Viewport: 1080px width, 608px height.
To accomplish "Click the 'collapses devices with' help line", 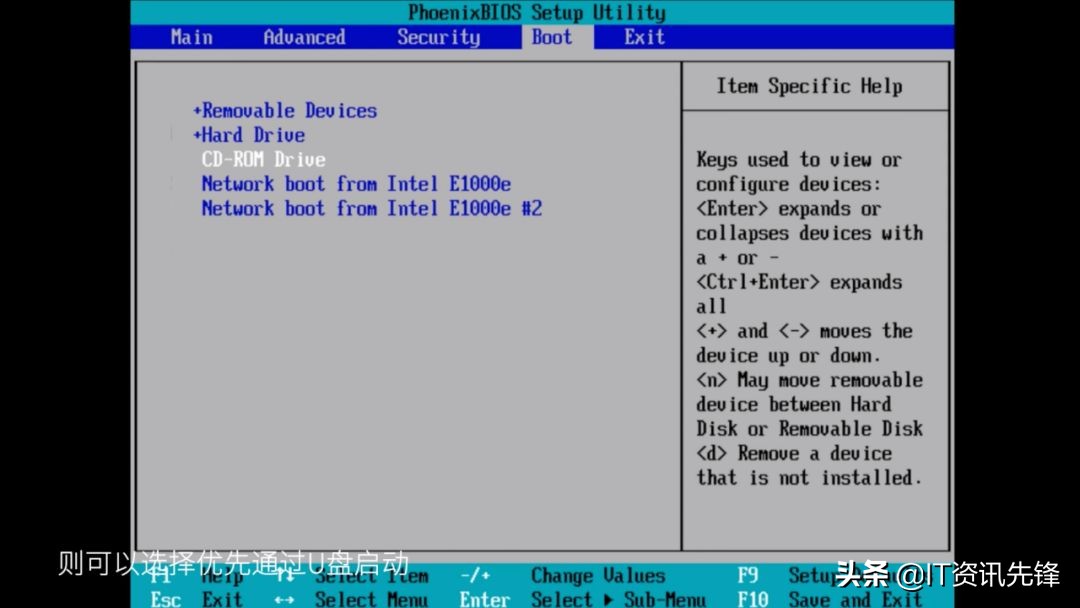I will click(x=809, y=233).
